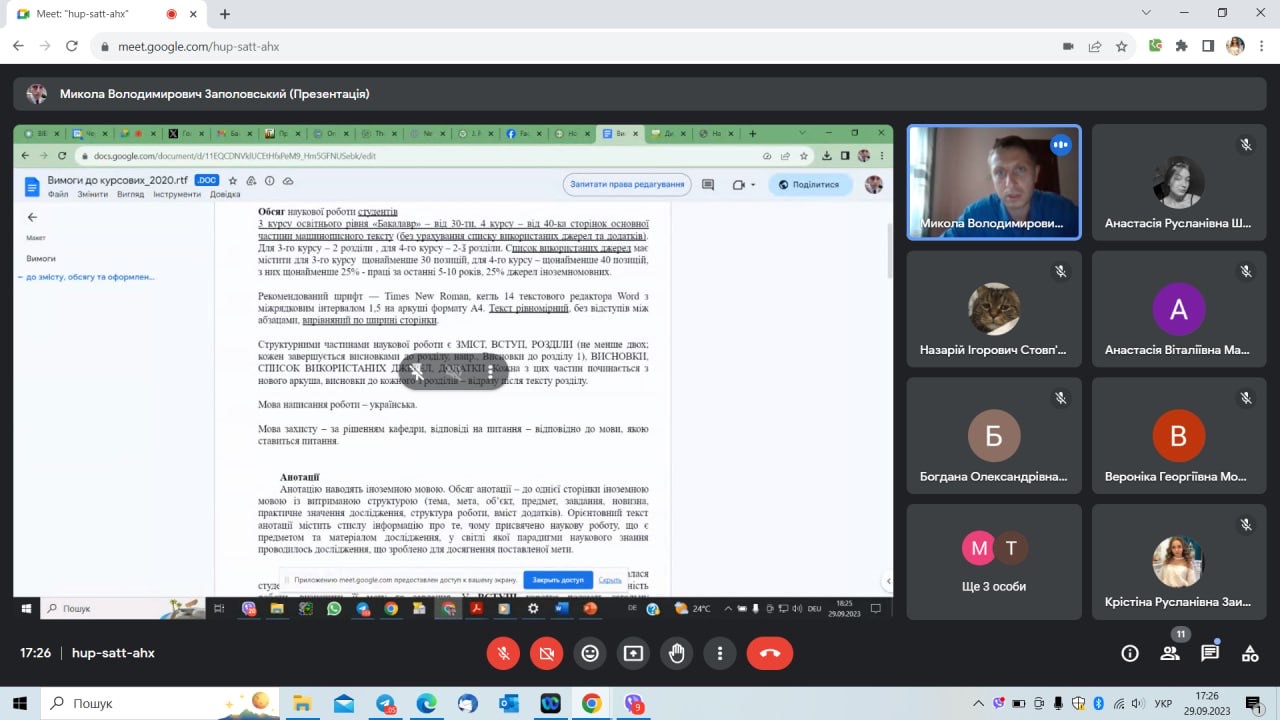
Task: Select Анастасія Русланівна's participant tile
Action: pyautogui.click(x=1178, y=182)
